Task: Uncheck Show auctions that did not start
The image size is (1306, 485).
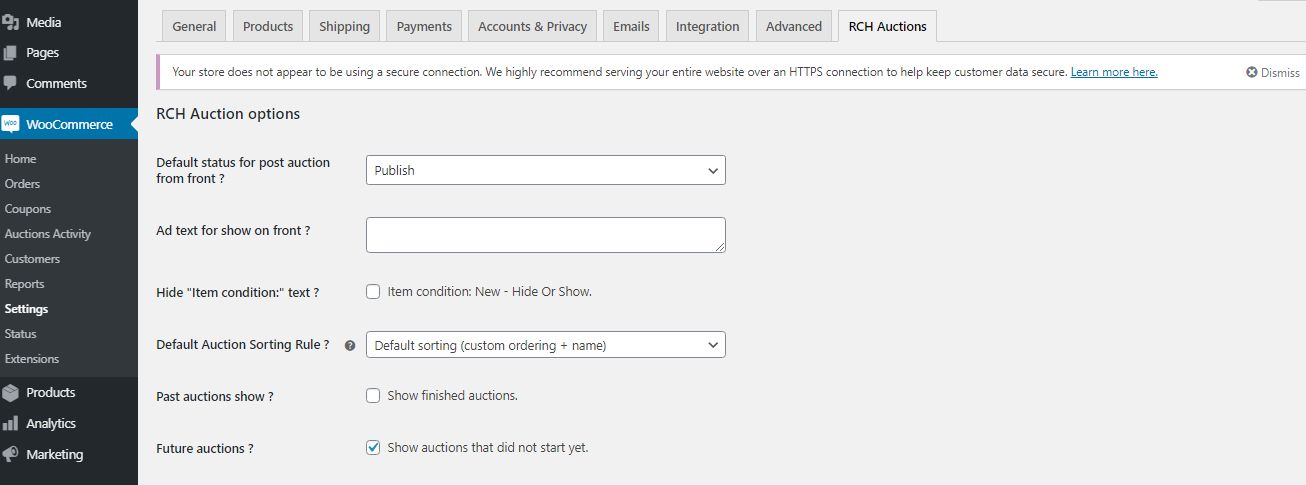Action: tap(373, 448)
